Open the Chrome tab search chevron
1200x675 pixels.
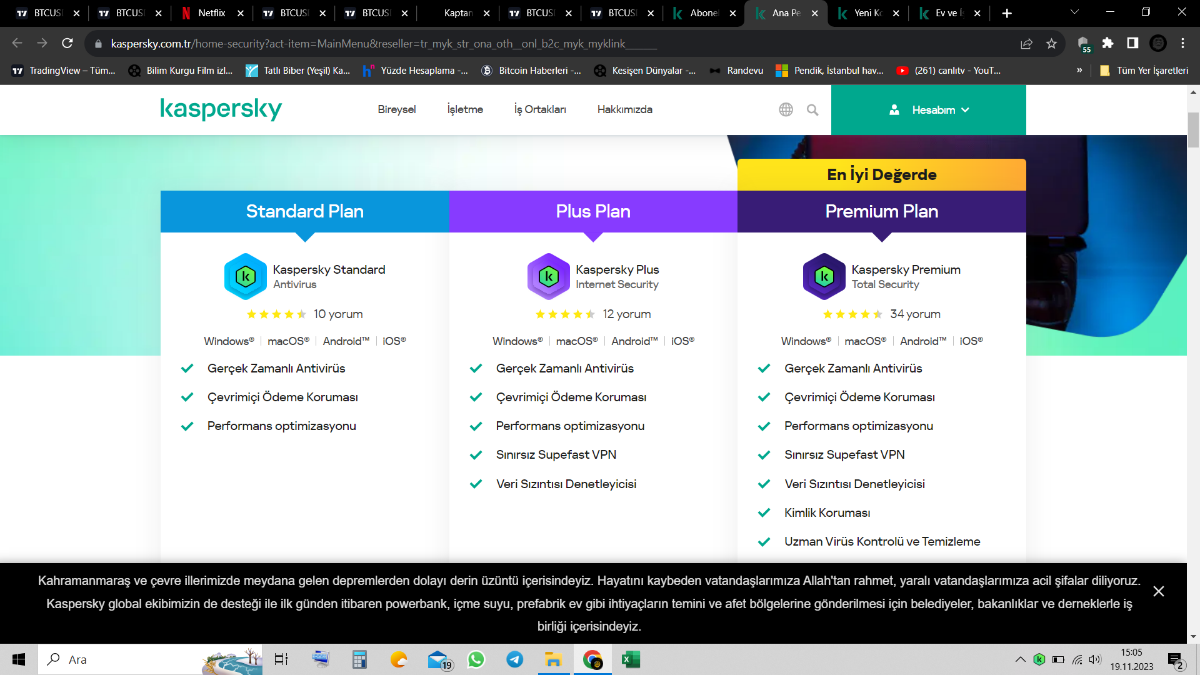click(1075, 12)
